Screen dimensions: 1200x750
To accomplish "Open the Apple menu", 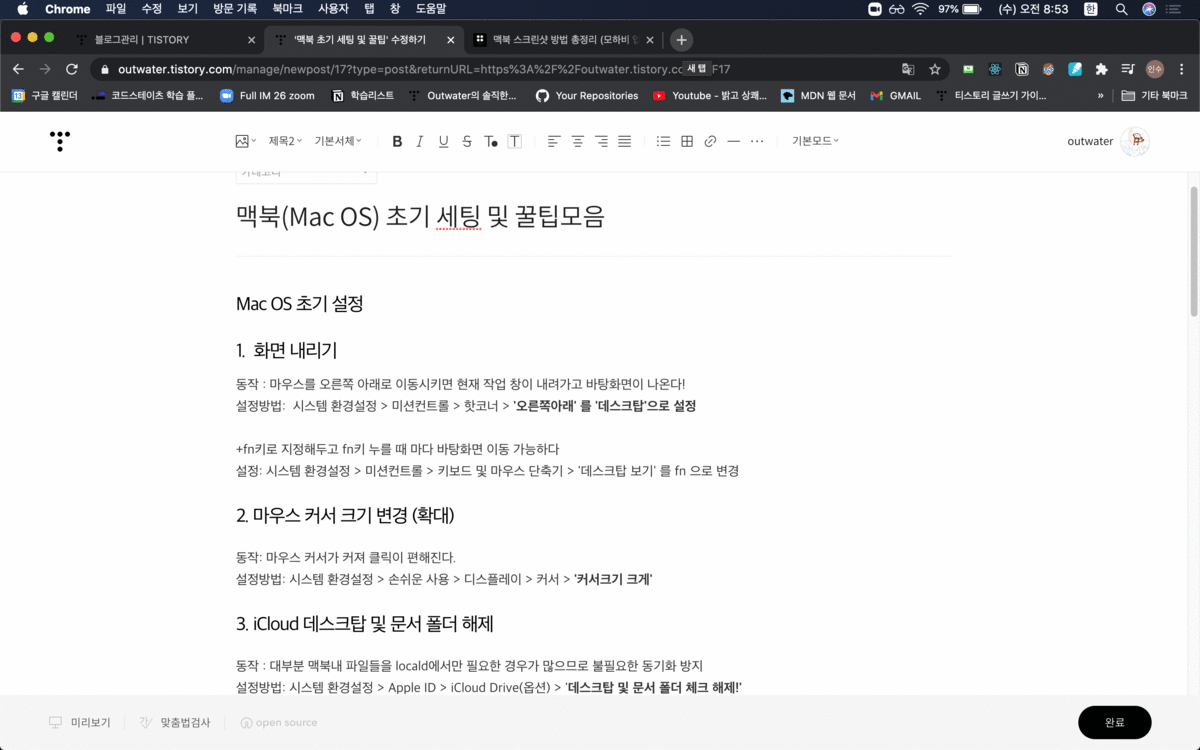I will click(22, 9).
